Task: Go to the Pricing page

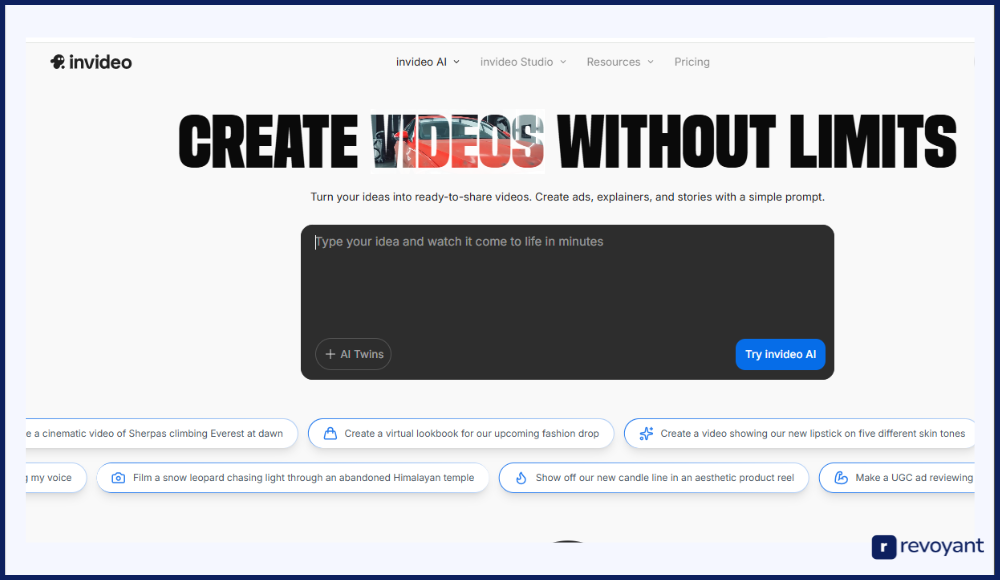Action: 691,62
